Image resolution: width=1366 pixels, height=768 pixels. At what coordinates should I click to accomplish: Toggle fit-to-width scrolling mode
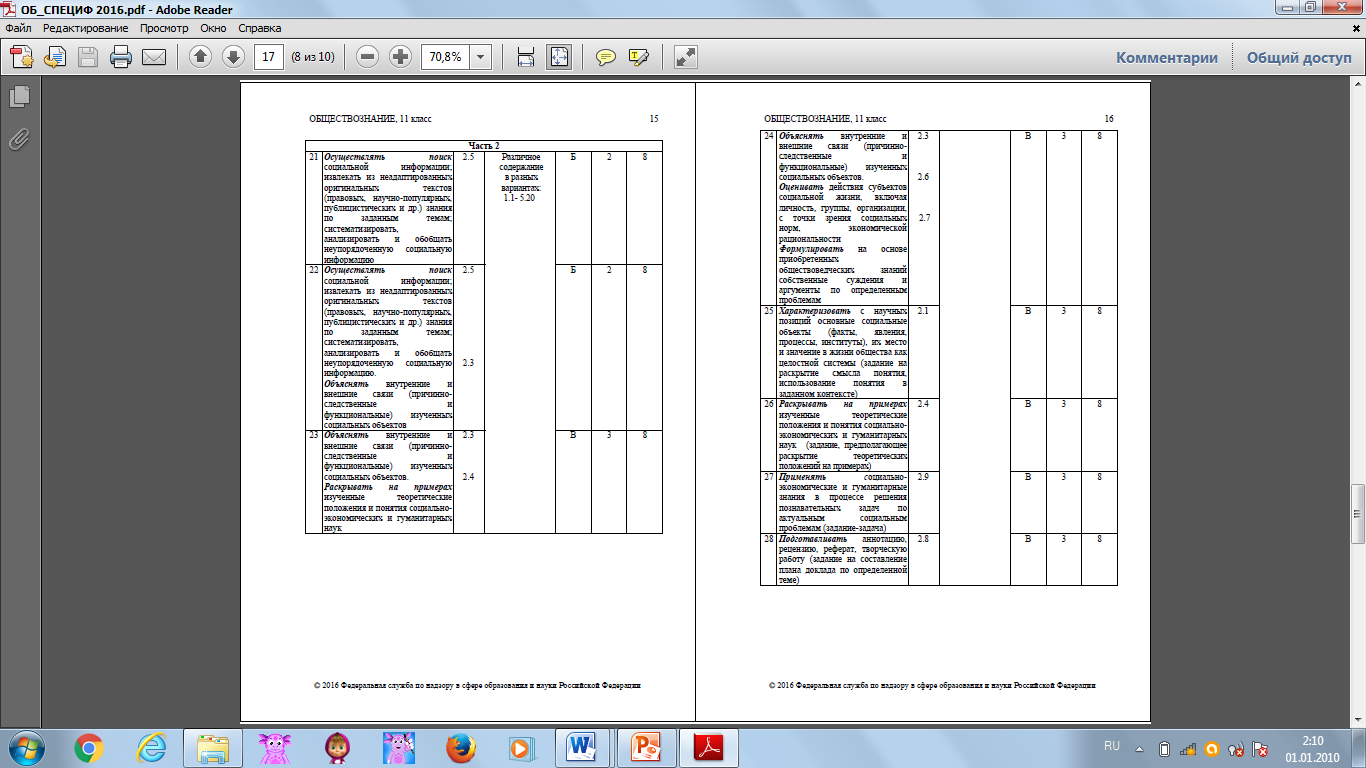[525, 57]
